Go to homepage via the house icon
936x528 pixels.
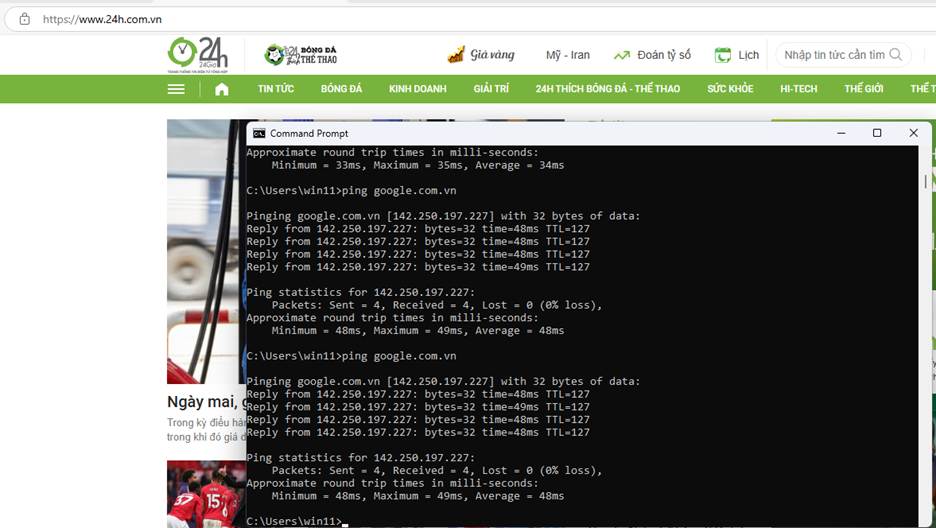point(222,89)
